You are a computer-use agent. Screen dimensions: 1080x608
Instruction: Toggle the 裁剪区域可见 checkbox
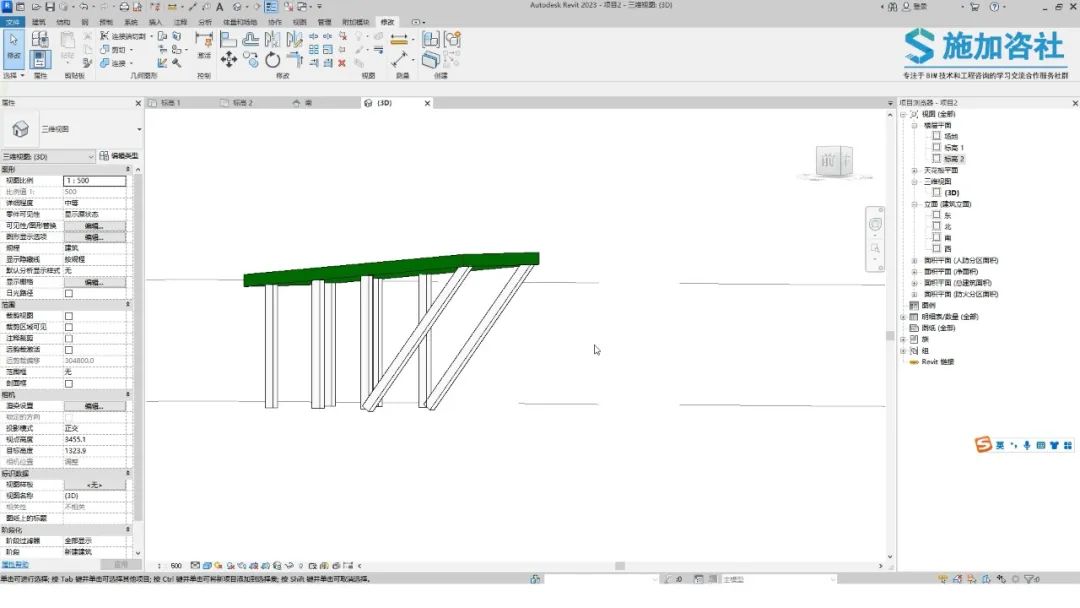[69, 327]
